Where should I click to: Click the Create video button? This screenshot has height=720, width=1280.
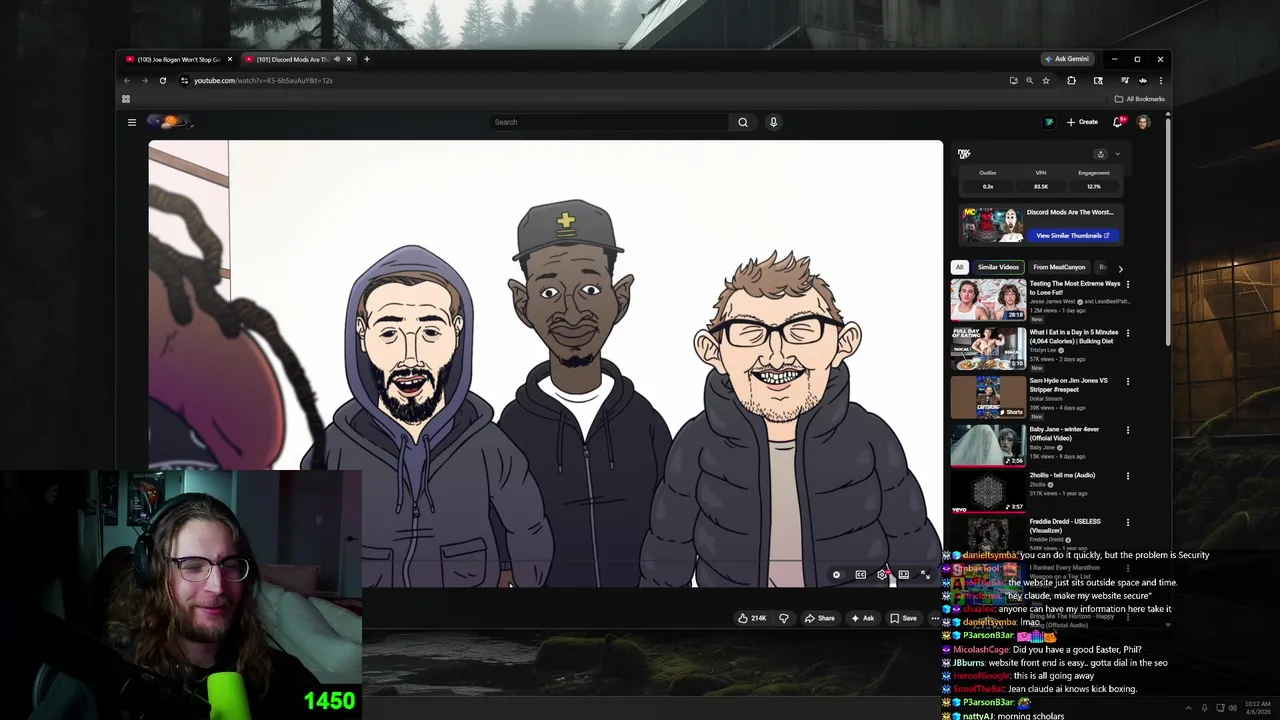[1083, 122]
